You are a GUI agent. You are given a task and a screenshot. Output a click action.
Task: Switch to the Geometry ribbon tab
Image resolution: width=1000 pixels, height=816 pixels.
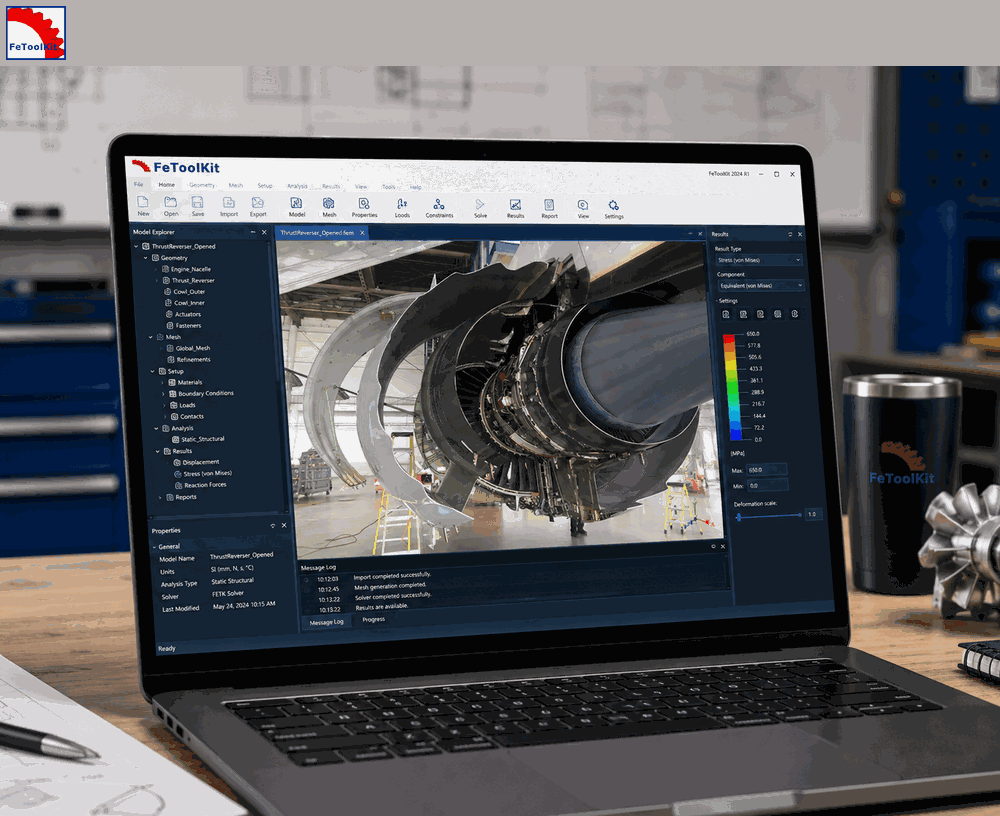[x=202, y=185]
